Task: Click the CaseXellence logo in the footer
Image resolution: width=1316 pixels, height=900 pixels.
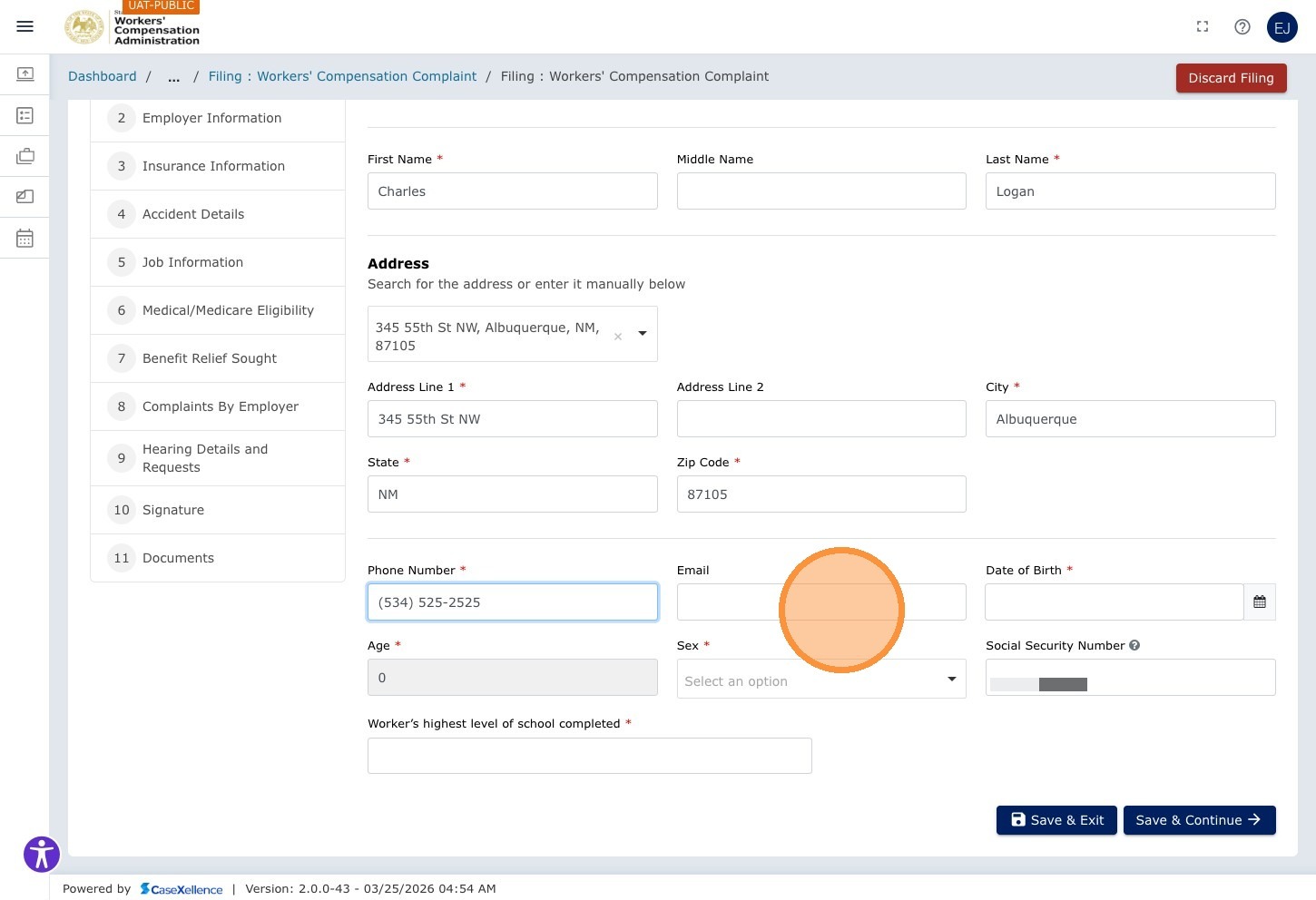Action: pos(182,889)
